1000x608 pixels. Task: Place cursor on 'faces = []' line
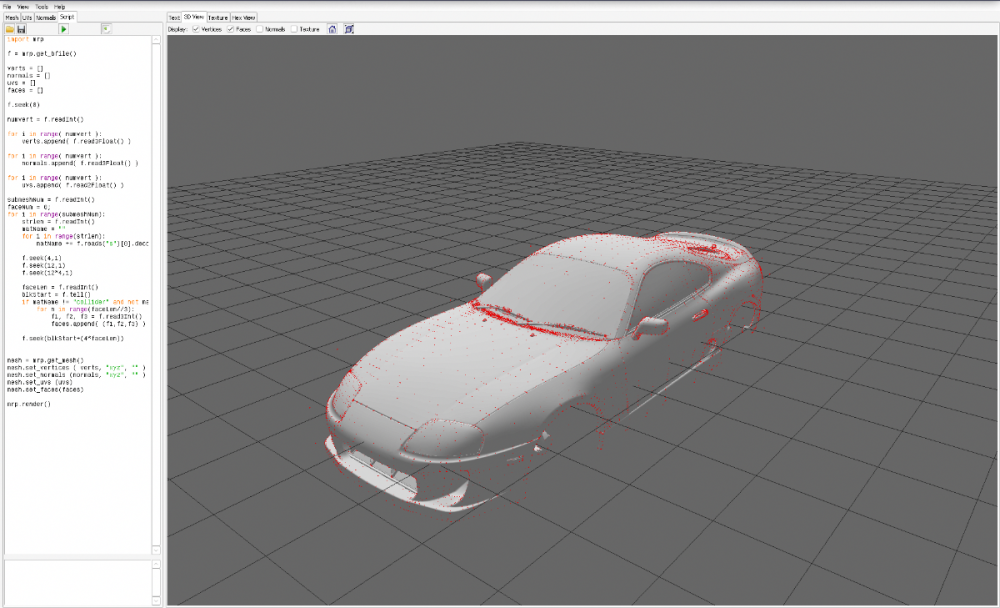click(x=25, y=90)
